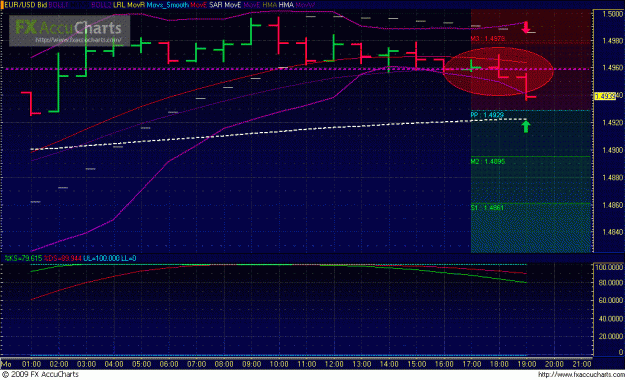Click the 1.4900 price axis value
Image resolution: width=625 pixels, height=380 pixels.
coord(613,150)
